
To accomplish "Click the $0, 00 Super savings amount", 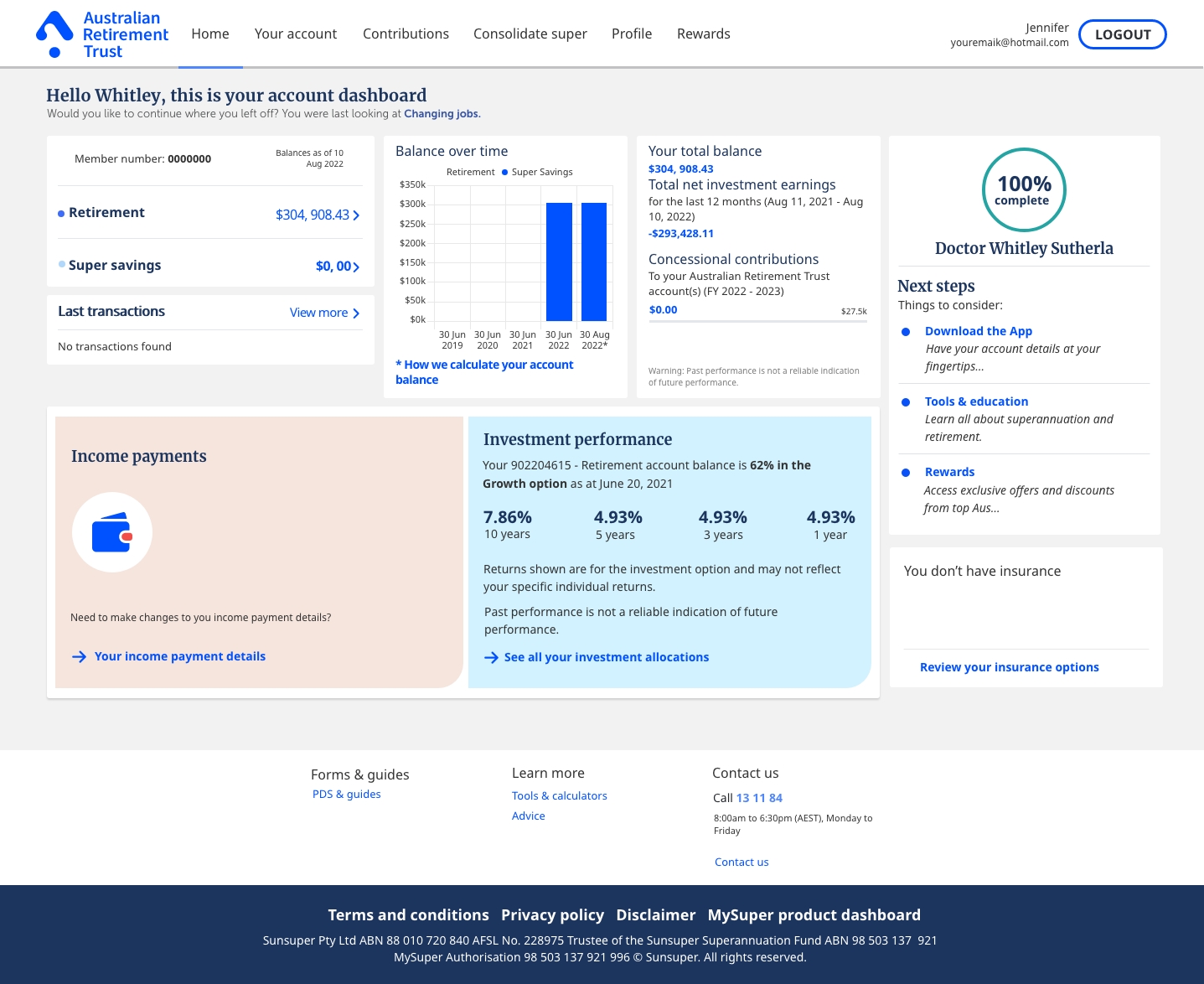I will click(x=333, y=266).
